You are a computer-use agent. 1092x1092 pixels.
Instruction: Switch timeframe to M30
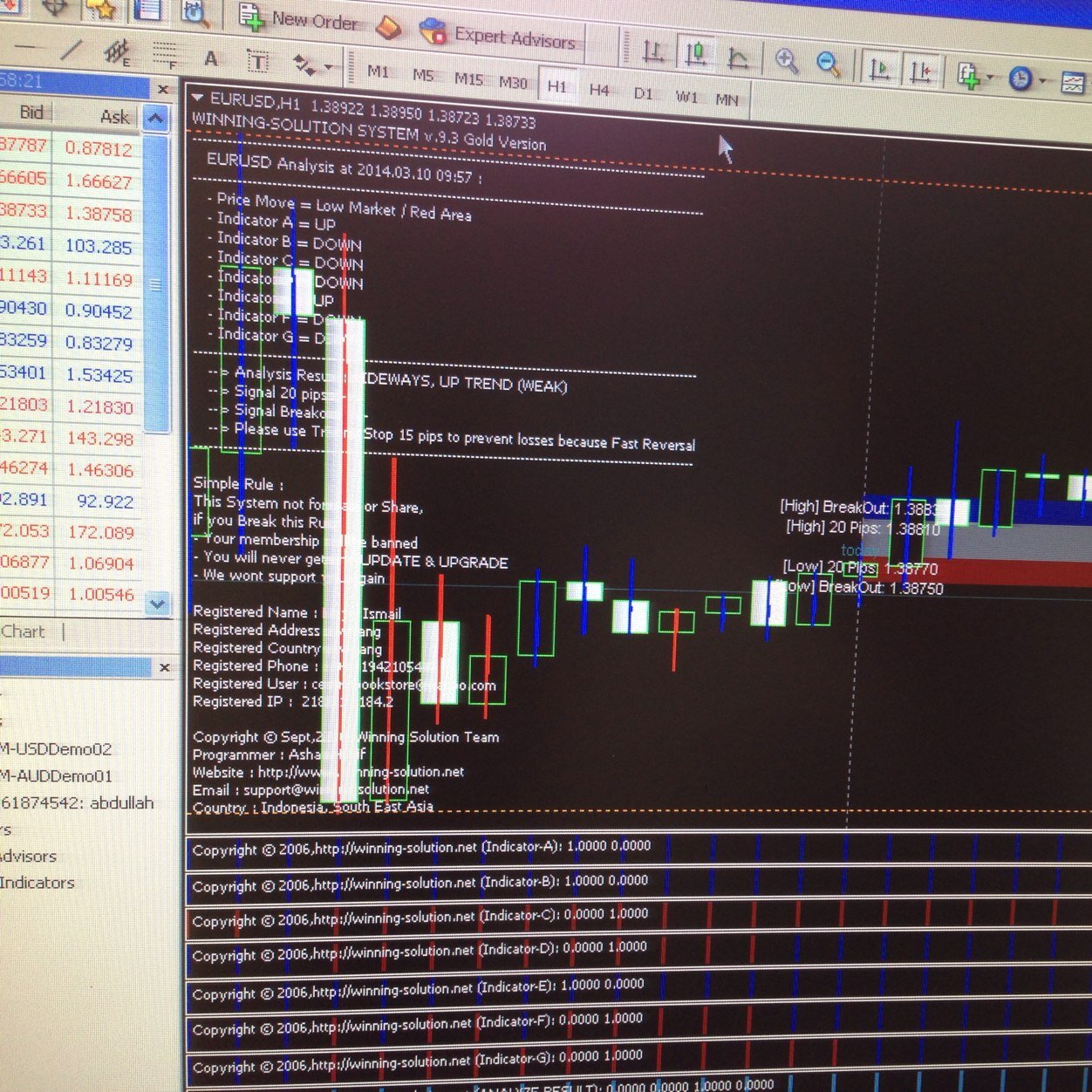tap(513, 82)
